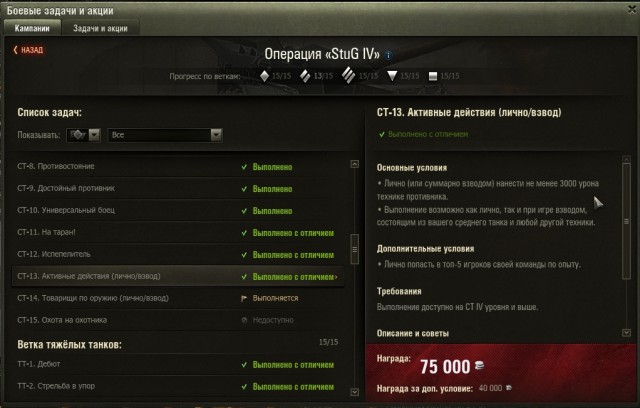Click the green checkmark of СТ-11 status
The image size is (640, 408).
pyautogui.click(x=244, y=233)
